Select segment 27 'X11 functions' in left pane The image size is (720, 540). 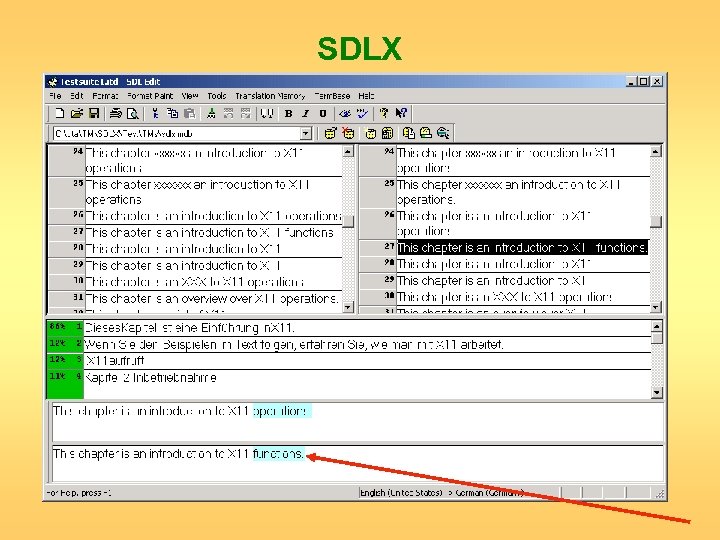tap(214, 232)
